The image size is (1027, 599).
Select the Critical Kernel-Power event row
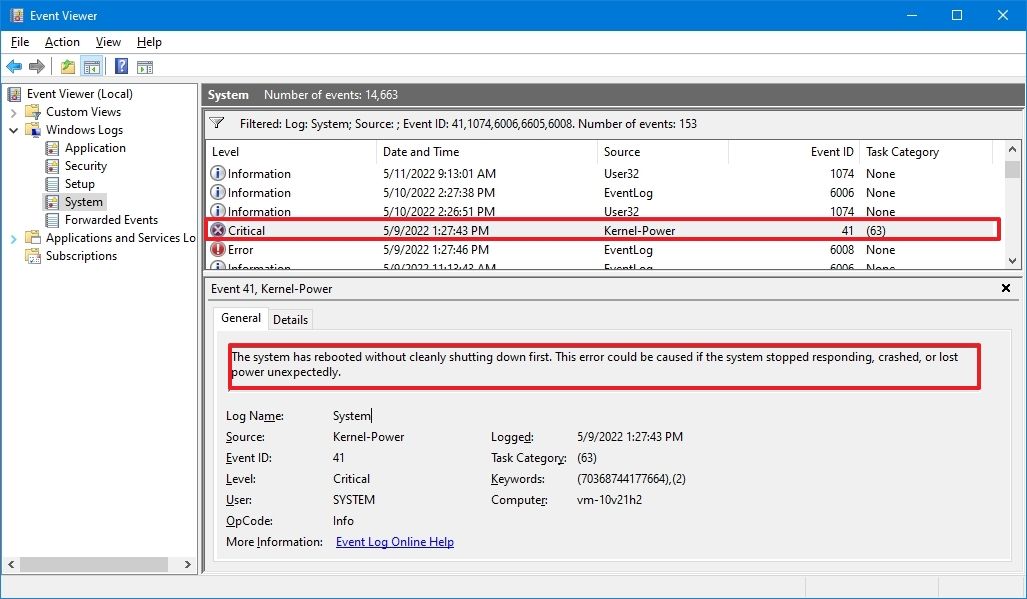point(500,230)
